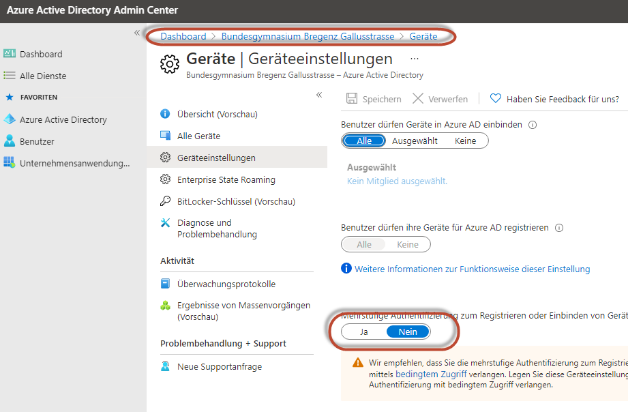Click info icon next to einbinden setting

tap(532, 125)
